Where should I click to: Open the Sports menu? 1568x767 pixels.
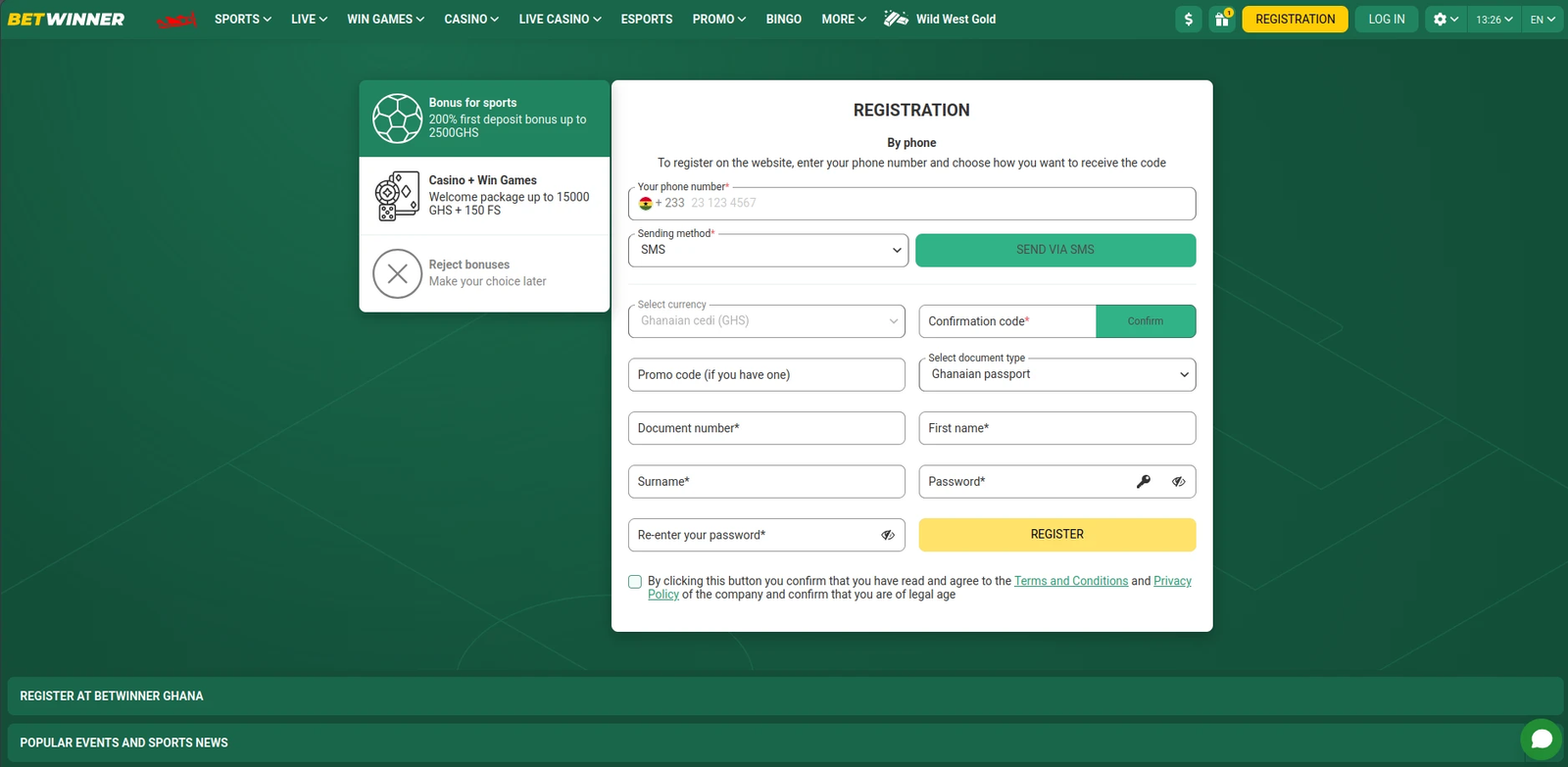point(243,20)
